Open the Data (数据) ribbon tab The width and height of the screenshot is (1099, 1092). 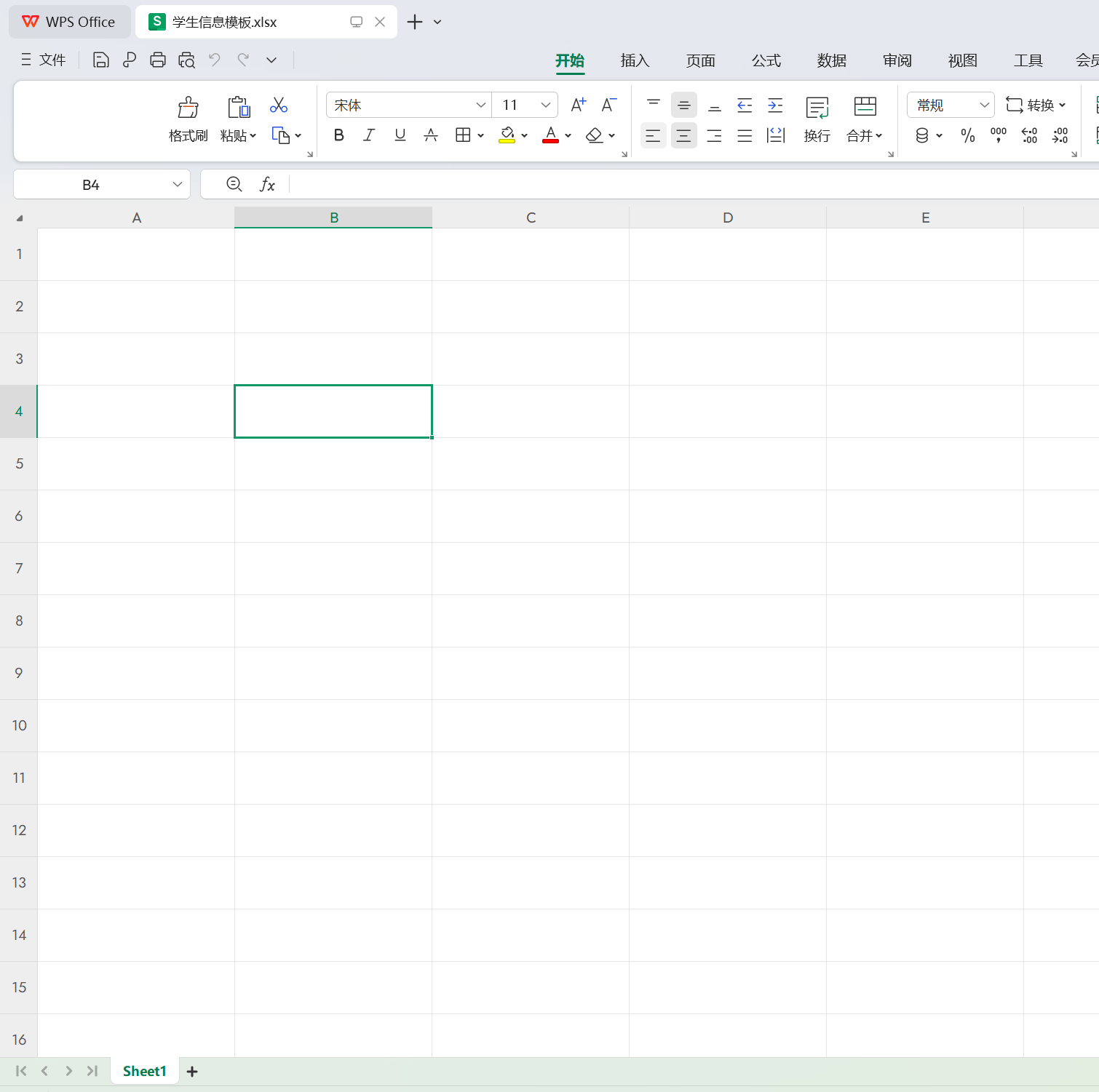tap(831, 60)
